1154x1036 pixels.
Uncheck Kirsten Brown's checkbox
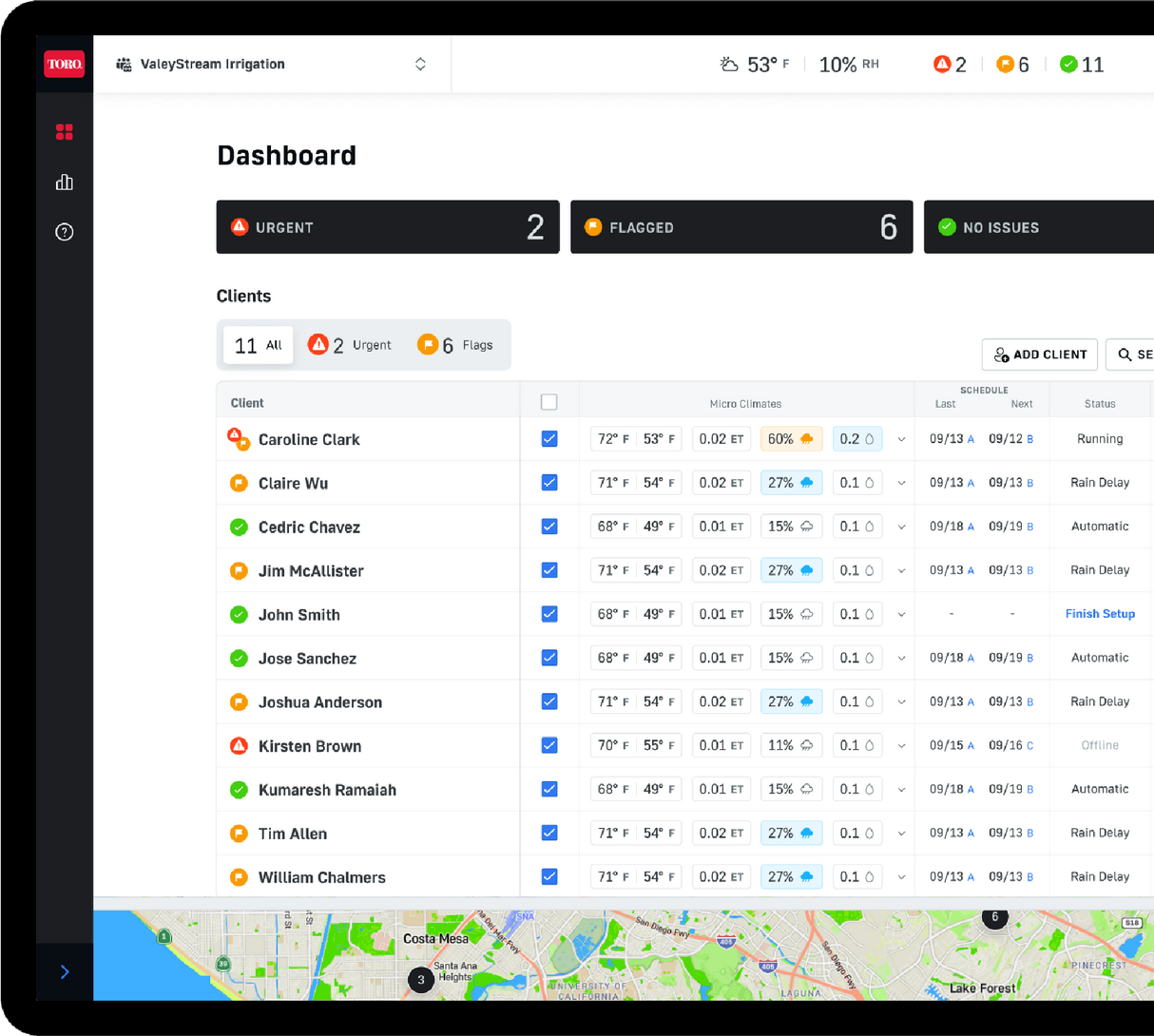549,745
